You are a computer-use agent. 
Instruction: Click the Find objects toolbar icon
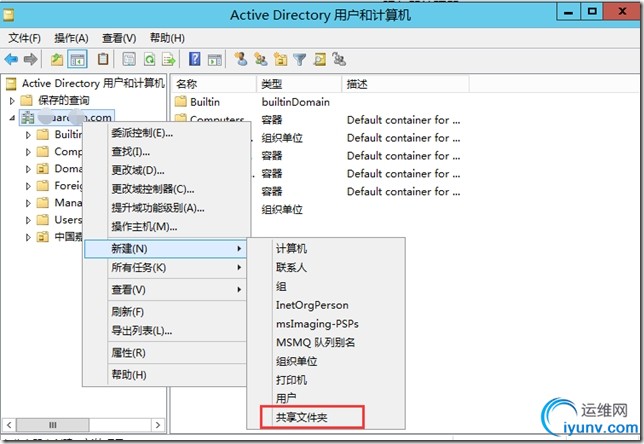pyautogui.click(x=320, y=60)
